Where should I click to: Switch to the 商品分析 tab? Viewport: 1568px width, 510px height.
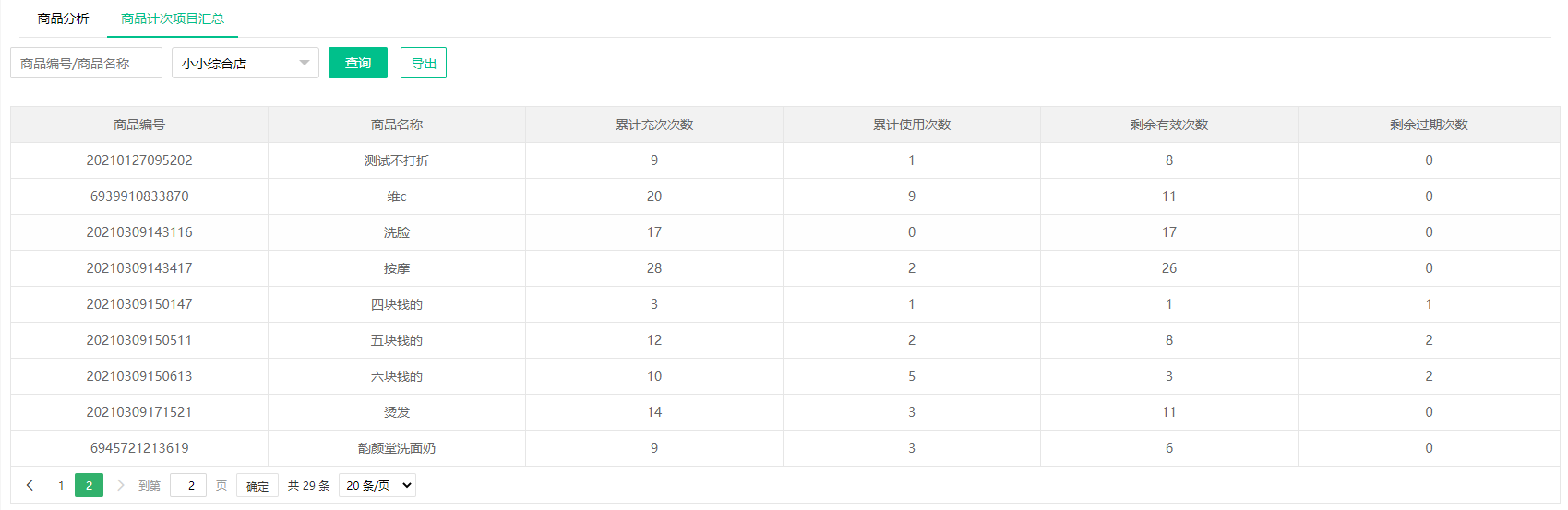click(63, 18)
